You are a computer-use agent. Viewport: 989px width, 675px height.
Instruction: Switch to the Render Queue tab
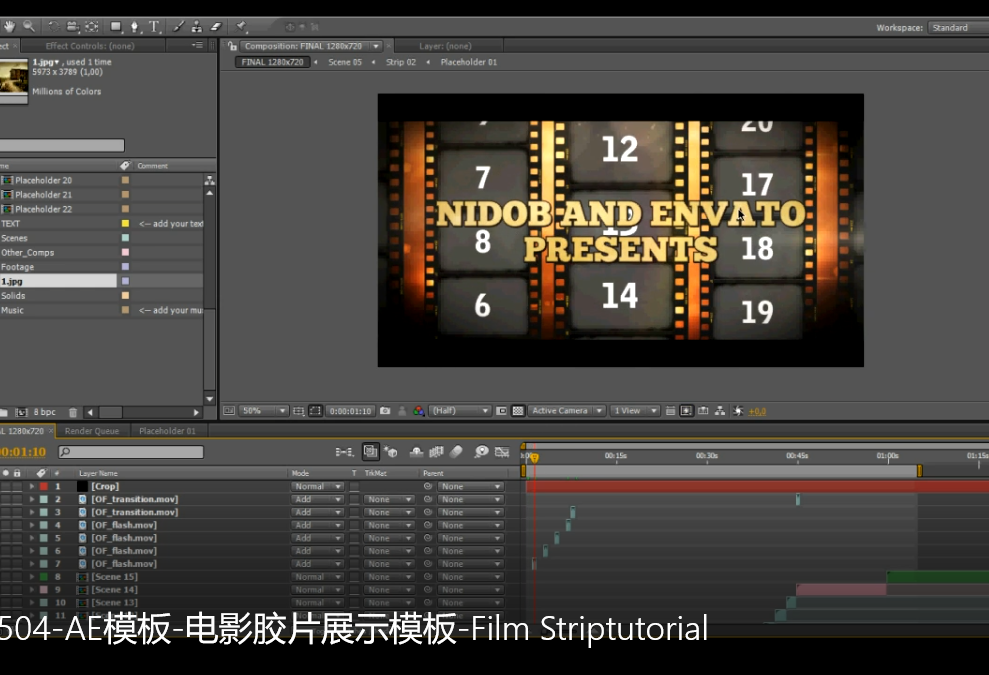[x=92, y=431]
